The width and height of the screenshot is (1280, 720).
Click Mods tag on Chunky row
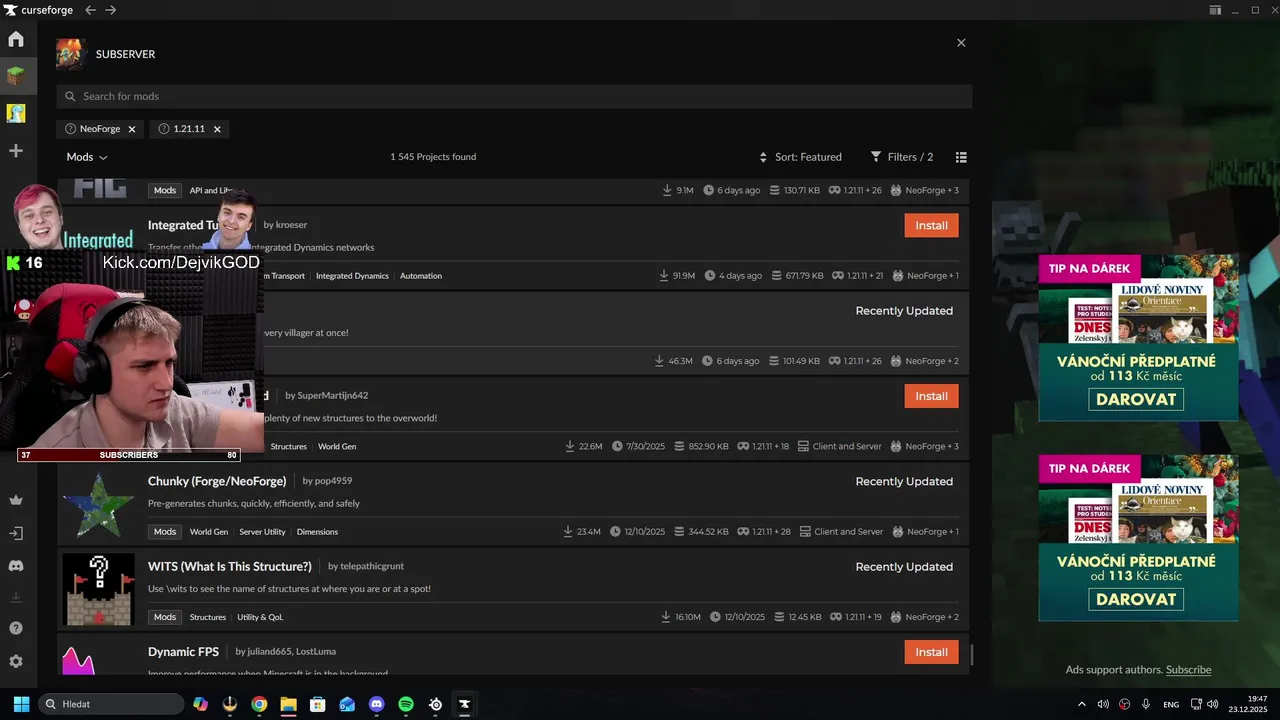click(x=165, y=532)
